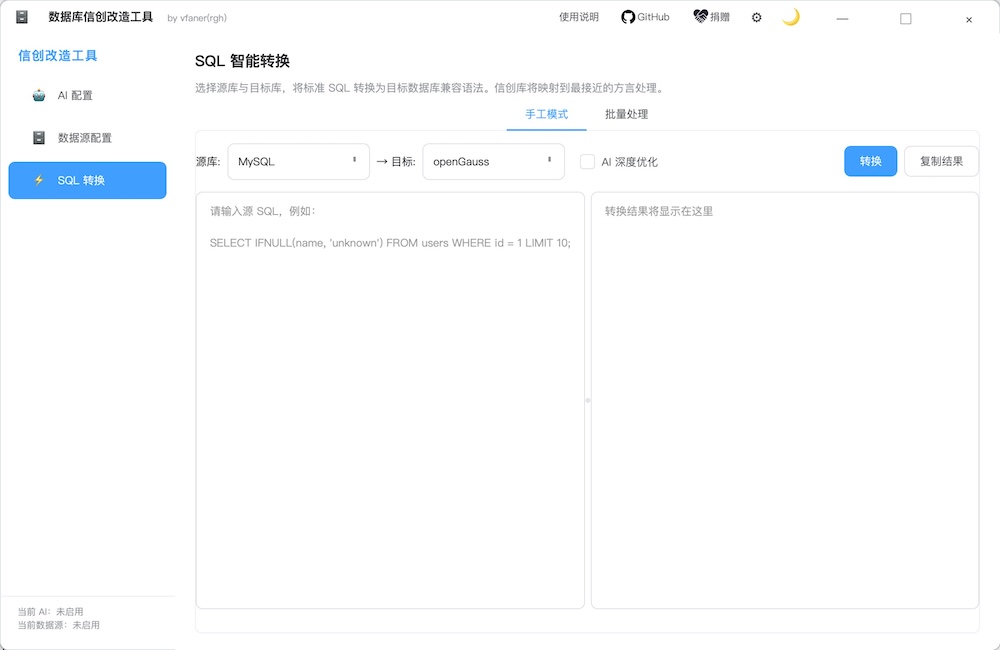The width and height of the screenshot is (1000, 650).
Task: Open the 目标 openGauss dropdown
Action: pos(494,162)
